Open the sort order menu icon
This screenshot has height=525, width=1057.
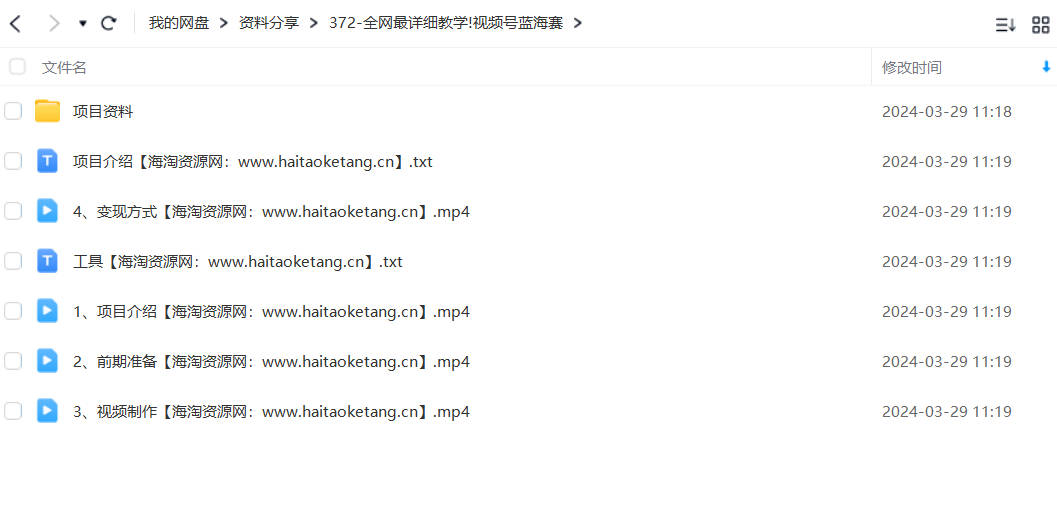(x=1006, y=26)
